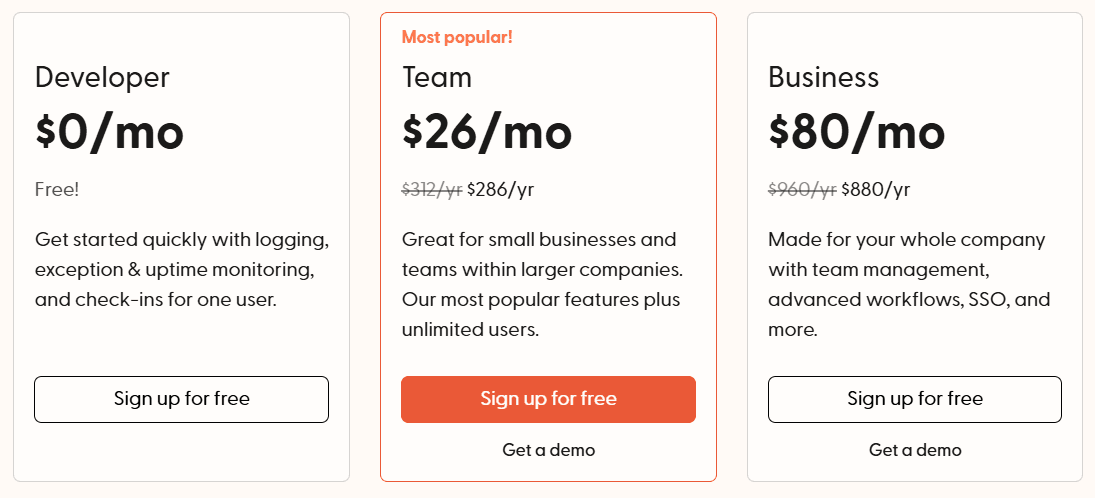Click the $26/mo price text

tap(487, 133)
